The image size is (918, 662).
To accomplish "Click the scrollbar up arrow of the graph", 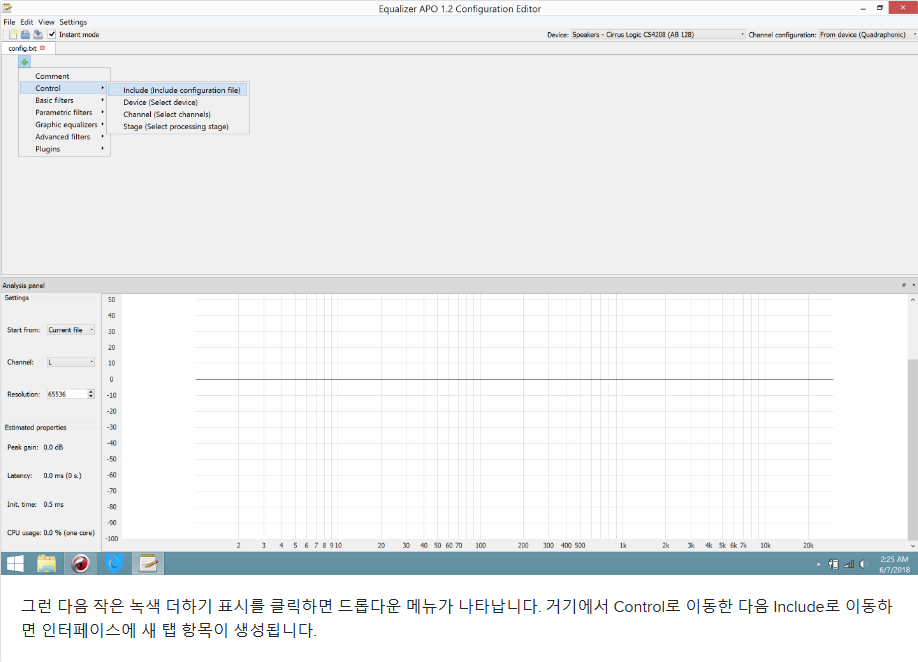I will click(913, 299).
